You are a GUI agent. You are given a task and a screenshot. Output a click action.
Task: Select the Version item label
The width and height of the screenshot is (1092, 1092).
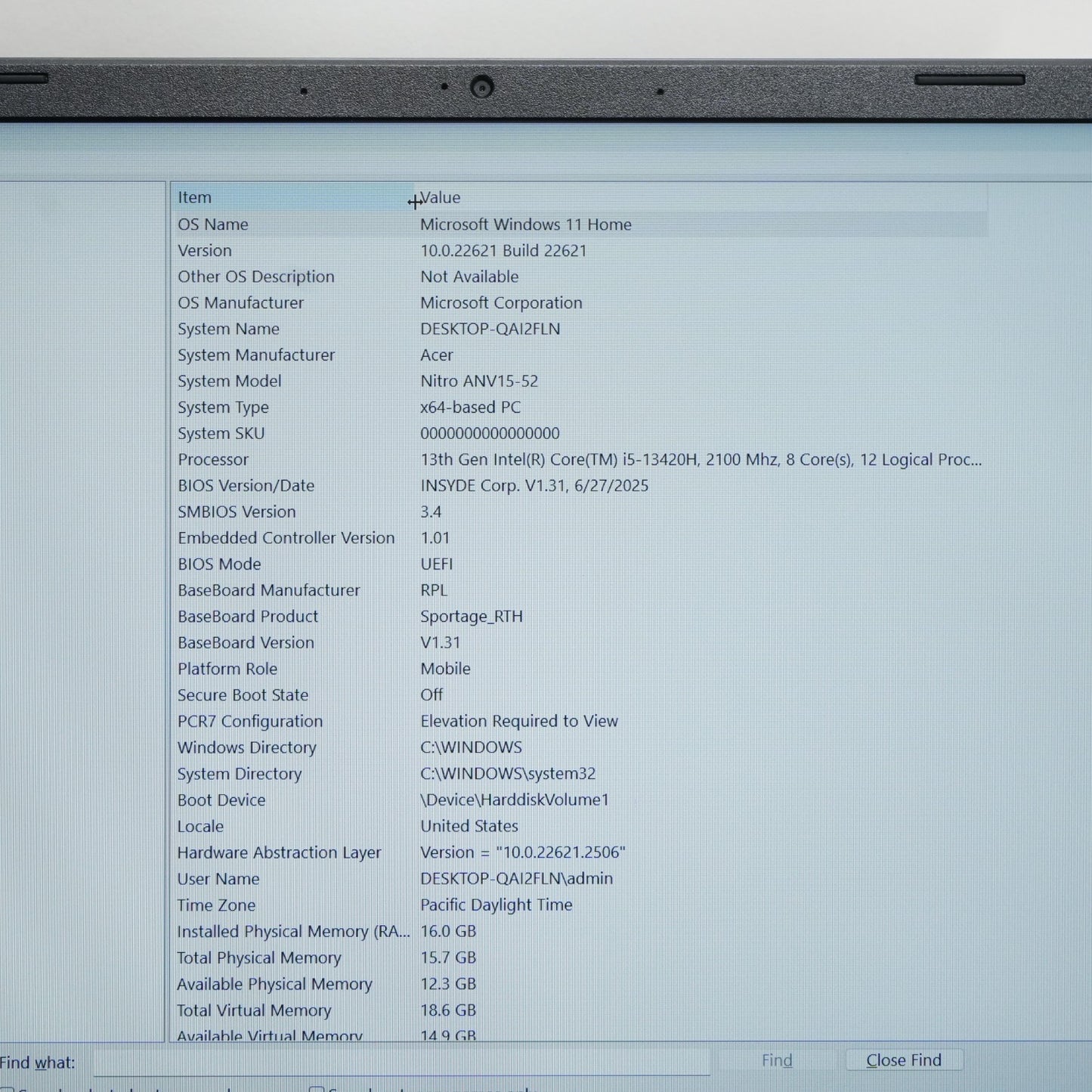click(205, 251)
